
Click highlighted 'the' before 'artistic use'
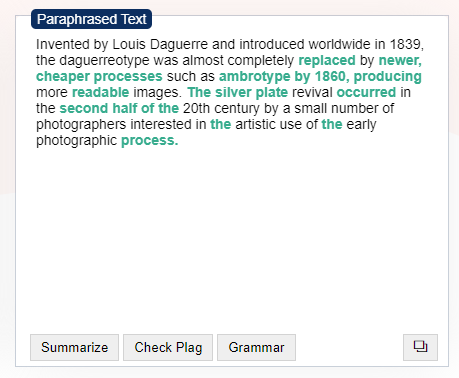tap(221, 124)
